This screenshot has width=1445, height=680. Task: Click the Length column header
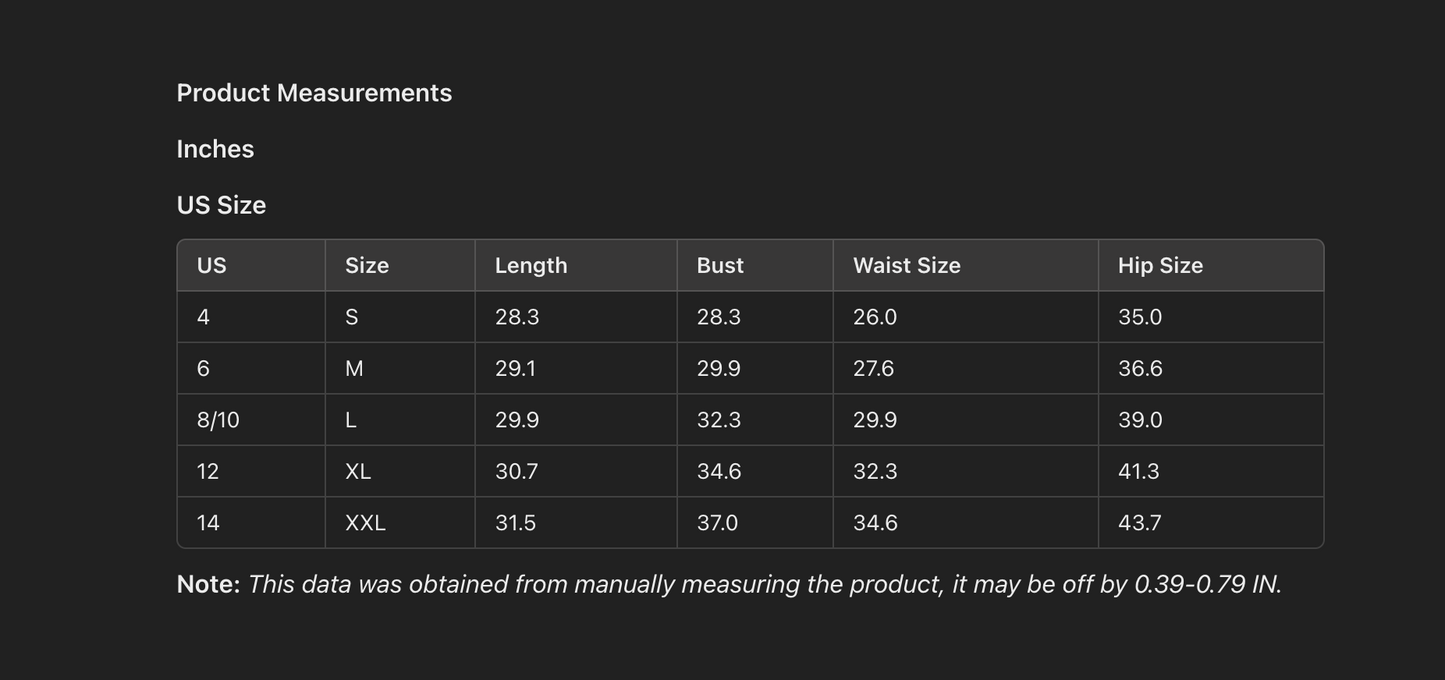[x=531, y=266]
